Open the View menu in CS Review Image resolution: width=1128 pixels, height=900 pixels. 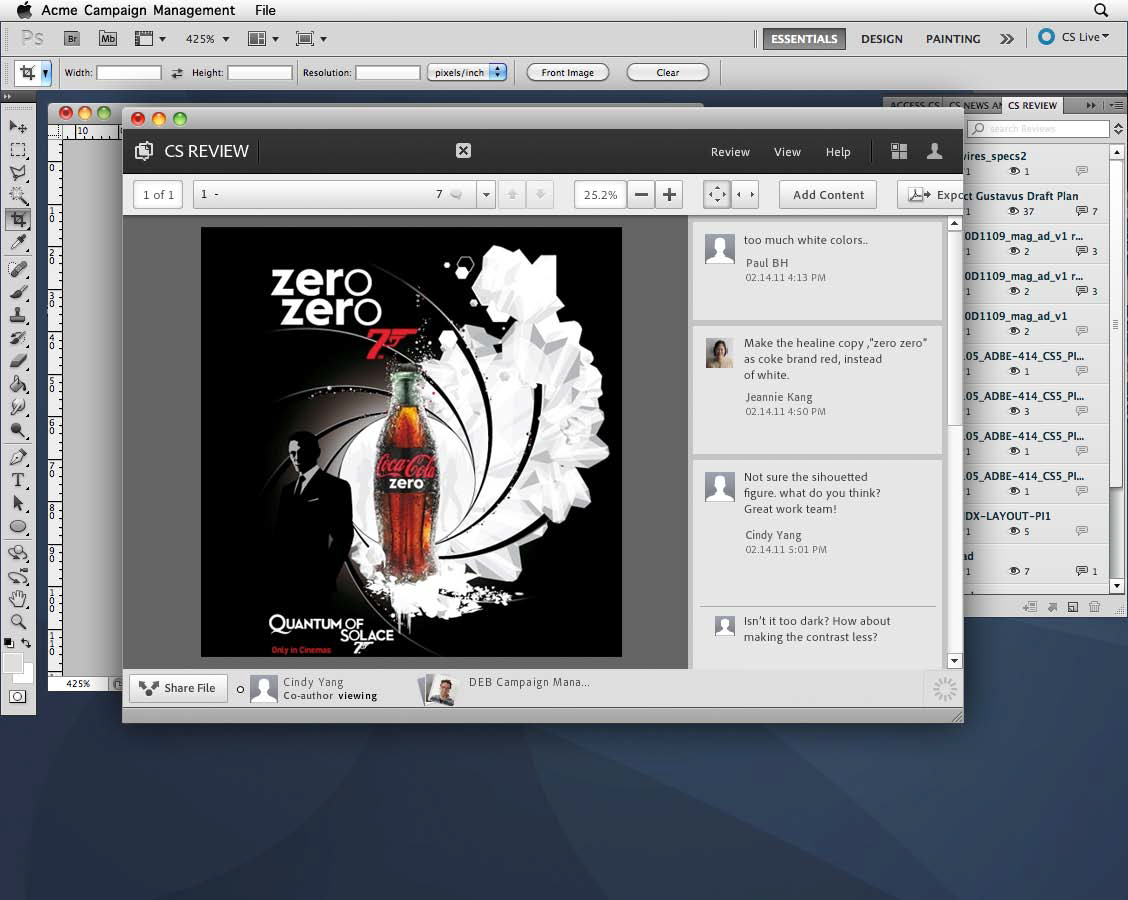787,152
